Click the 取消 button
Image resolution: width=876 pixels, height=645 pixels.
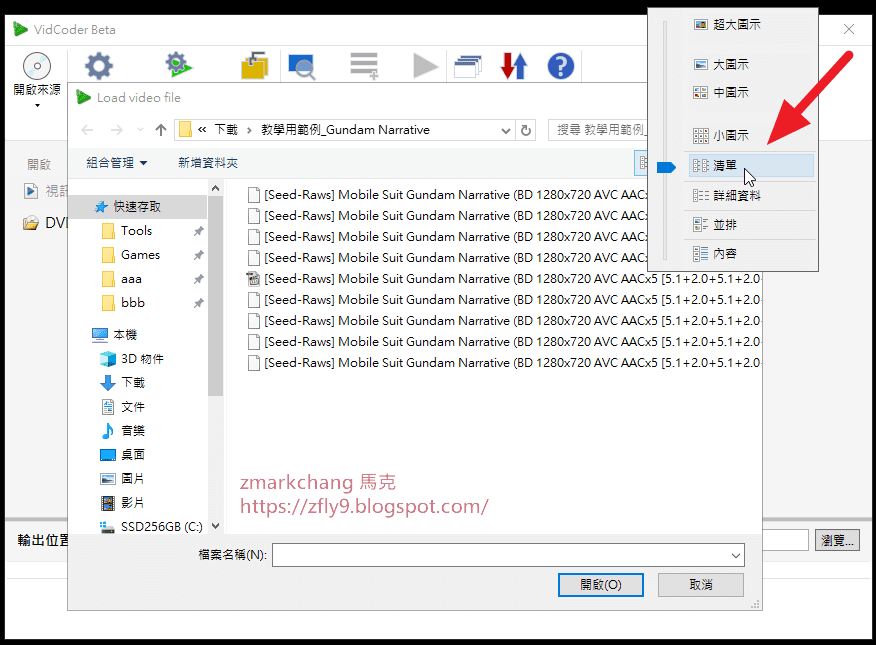701,585
